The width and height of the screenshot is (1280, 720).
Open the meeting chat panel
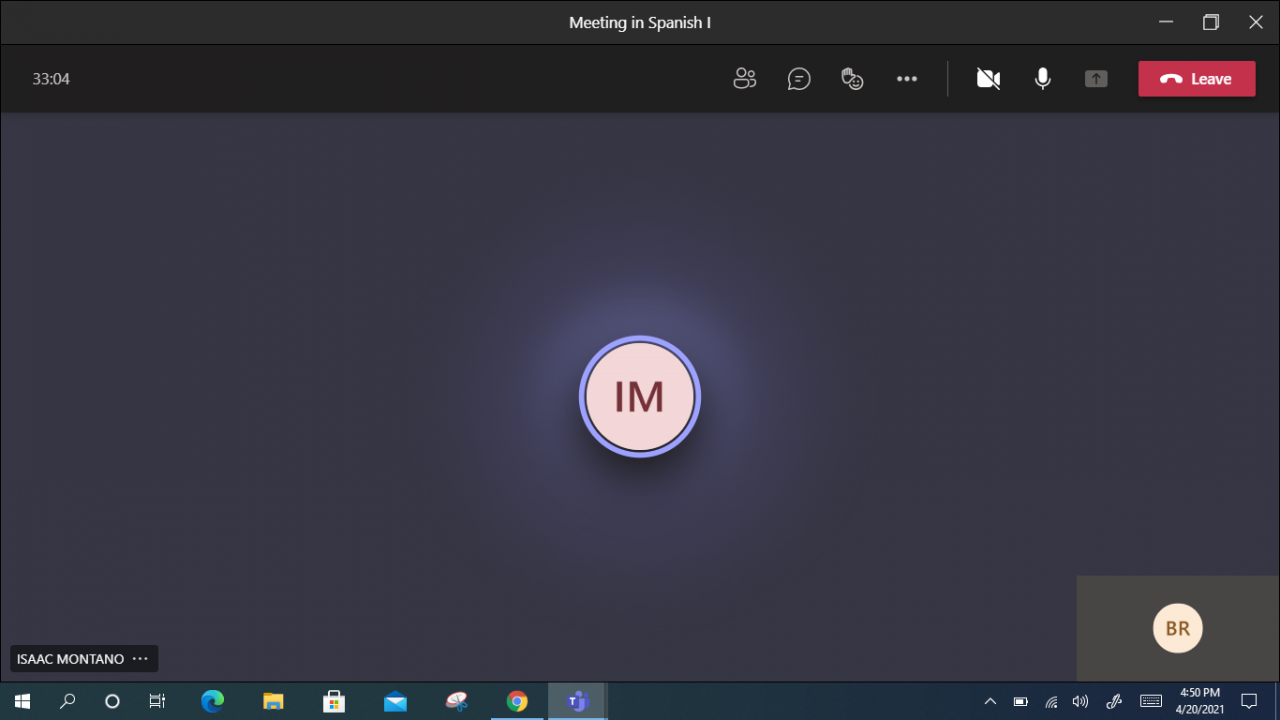tap(798, 79)
